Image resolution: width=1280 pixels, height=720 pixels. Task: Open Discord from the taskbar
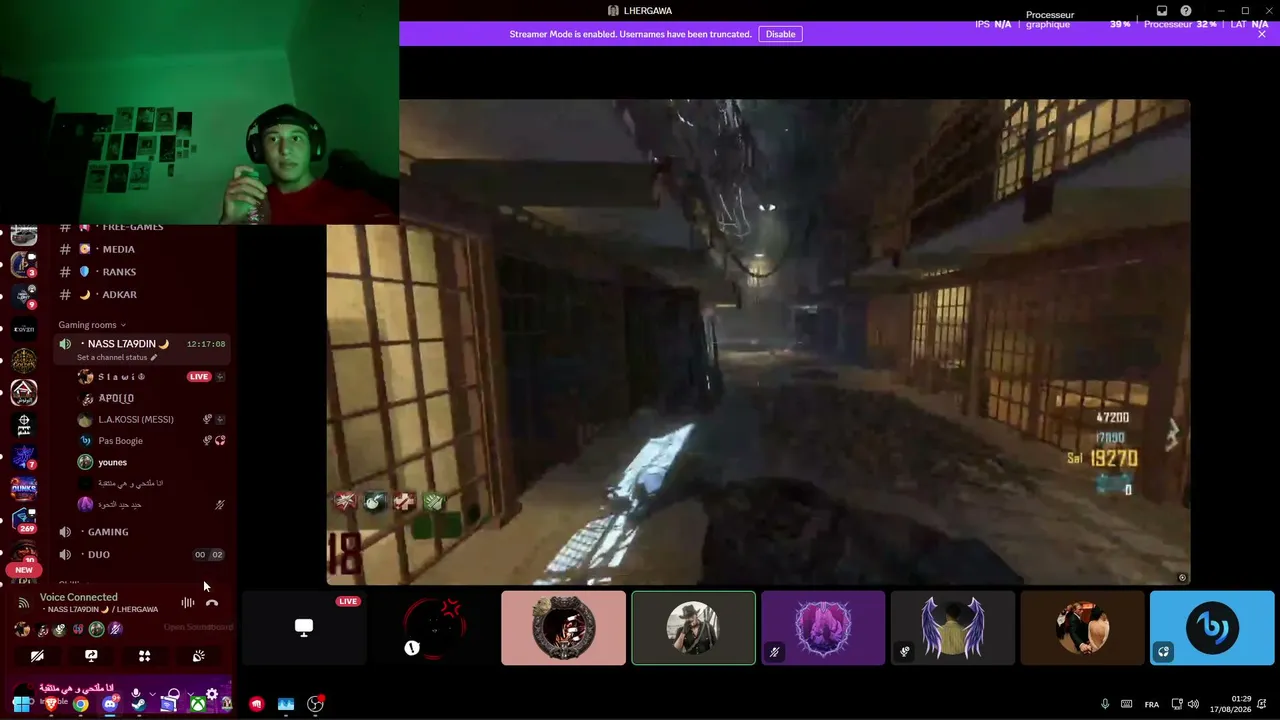click(x=110, y=704)
